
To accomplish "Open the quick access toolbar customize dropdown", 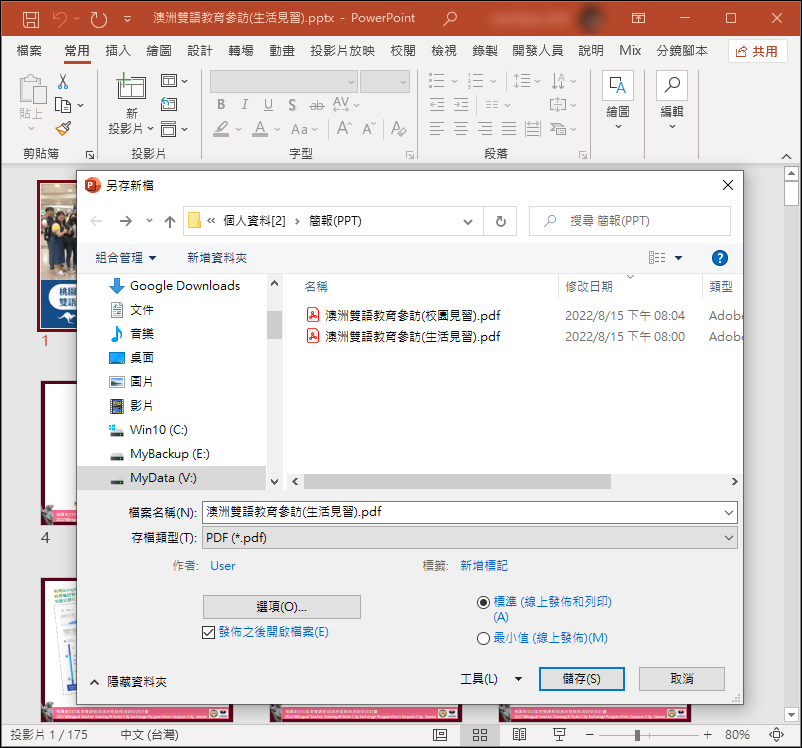I will tap(127, 19).
